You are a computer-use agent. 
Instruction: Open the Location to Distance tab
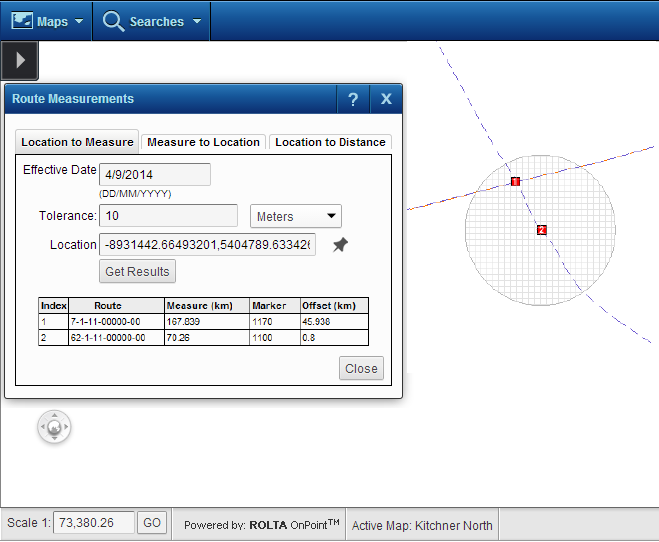[330, 142]
